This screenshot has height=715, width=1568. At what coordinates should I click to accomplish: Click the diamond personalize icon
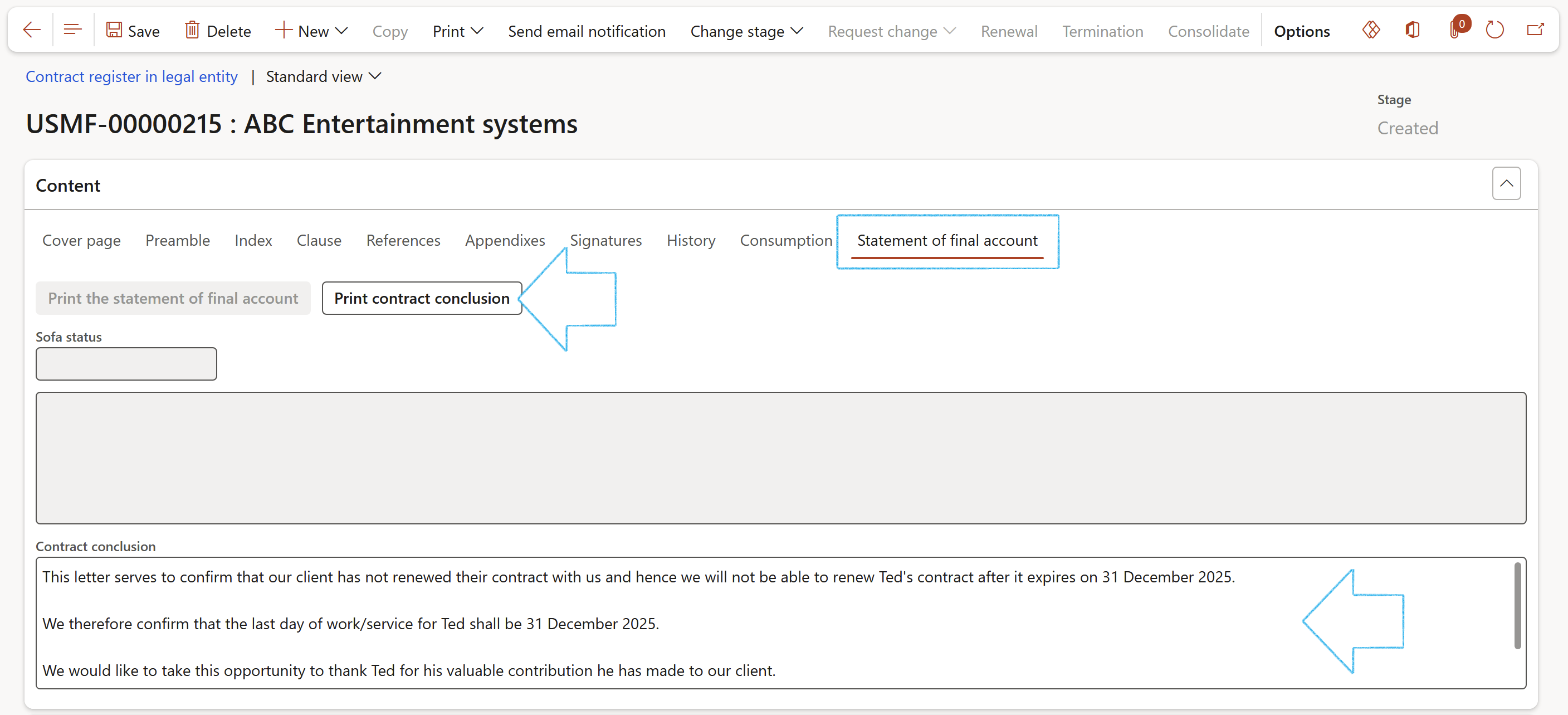[x=1370, y=31]
